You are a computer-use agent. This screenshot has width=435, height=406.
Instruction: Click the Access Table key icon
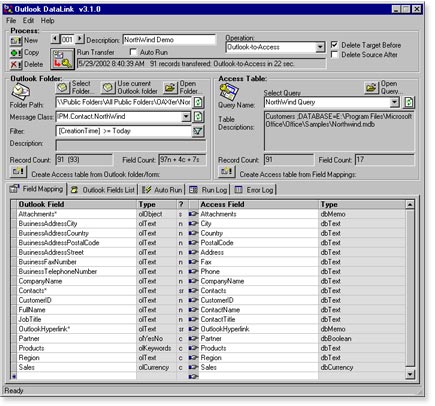229,92
